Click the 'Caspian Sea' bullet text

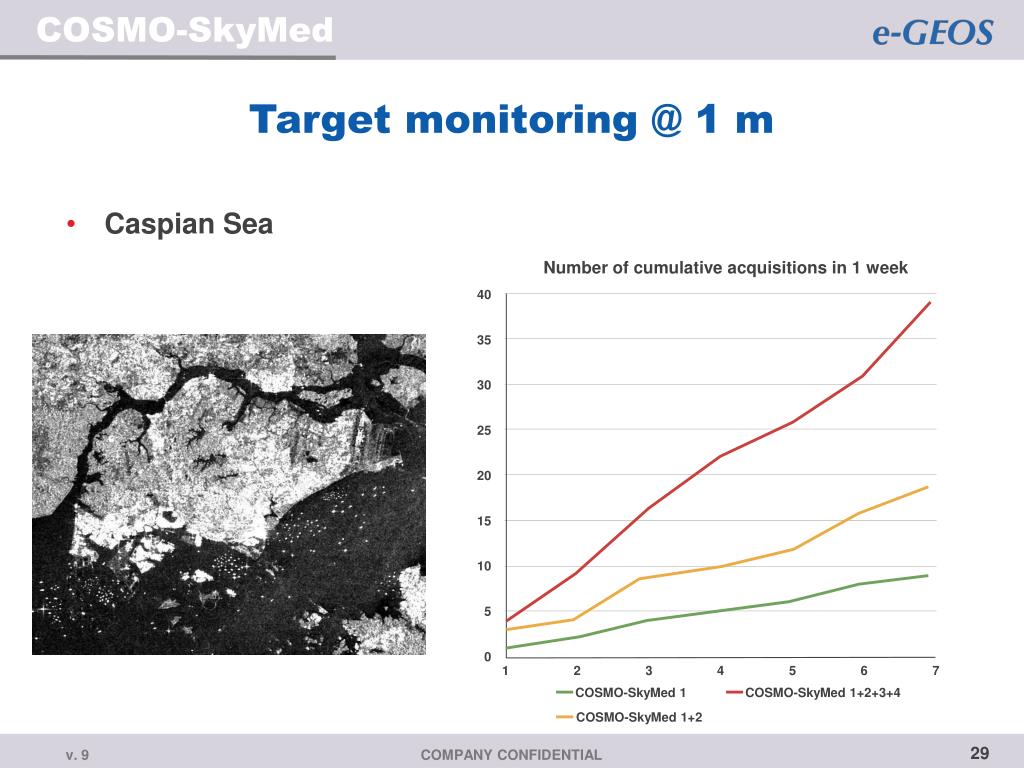coord(189,224)
